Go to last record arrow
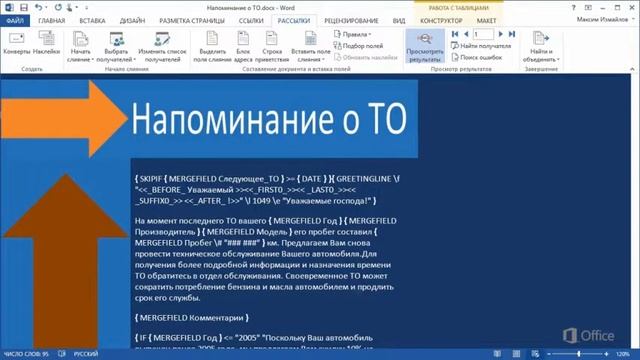This screenshot has width=640, height=360. (512, 34)
